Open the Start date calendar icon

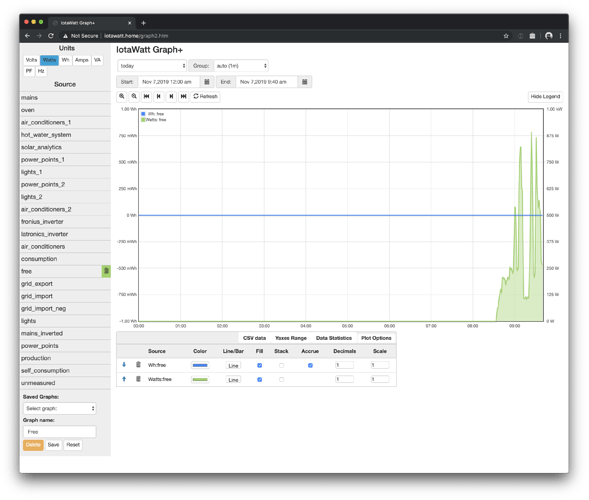point(207,82)
